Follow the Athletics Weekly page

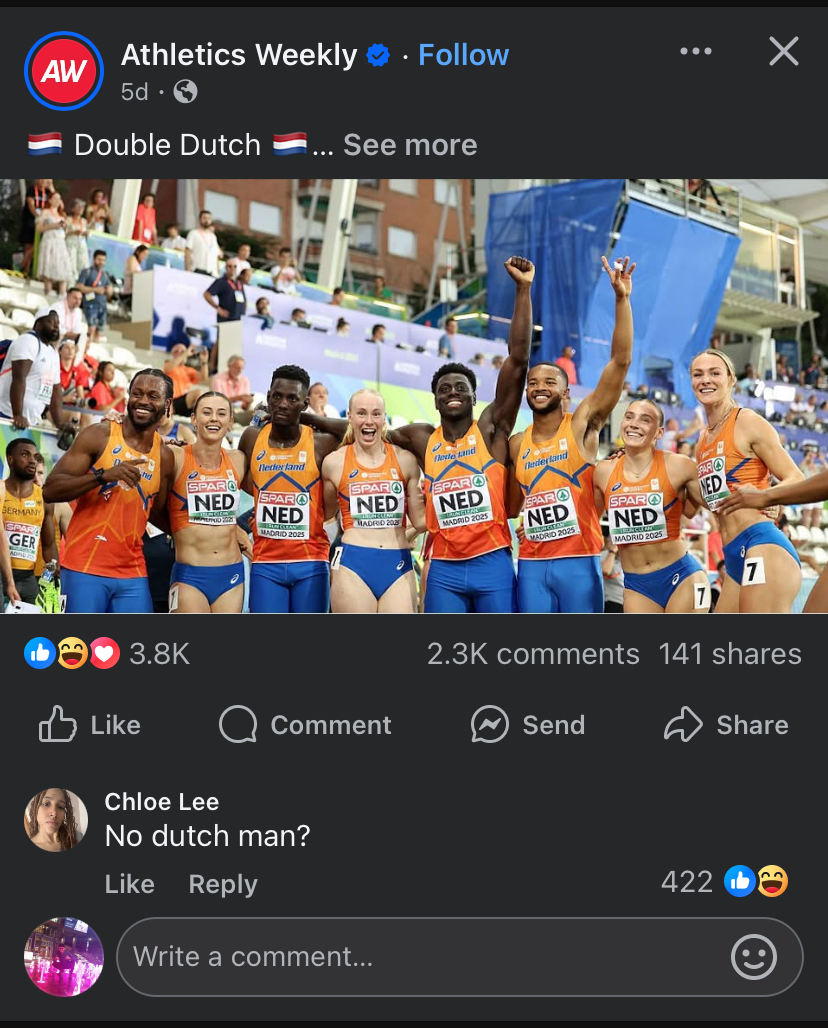pyautogui.click(x=463, y=55)
